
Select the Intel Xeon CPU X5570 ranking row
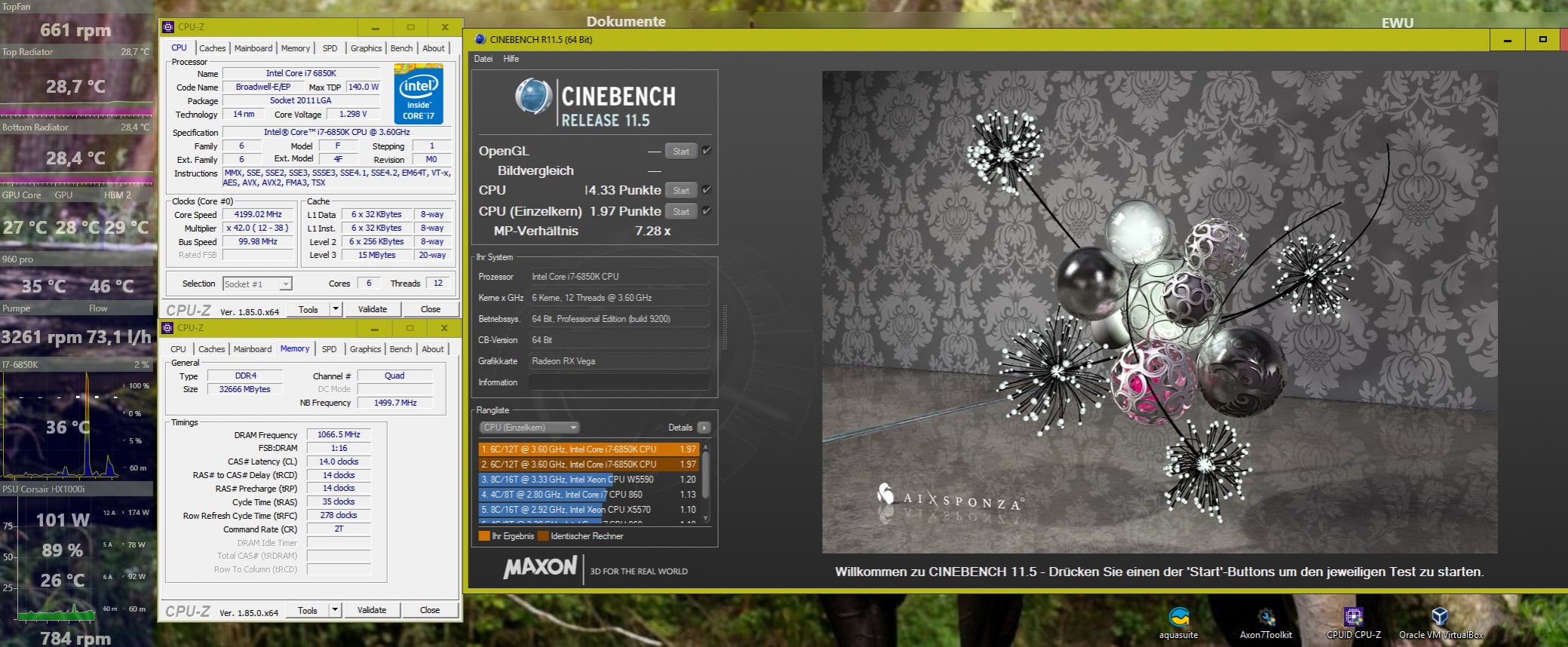(x=589, y=510)
